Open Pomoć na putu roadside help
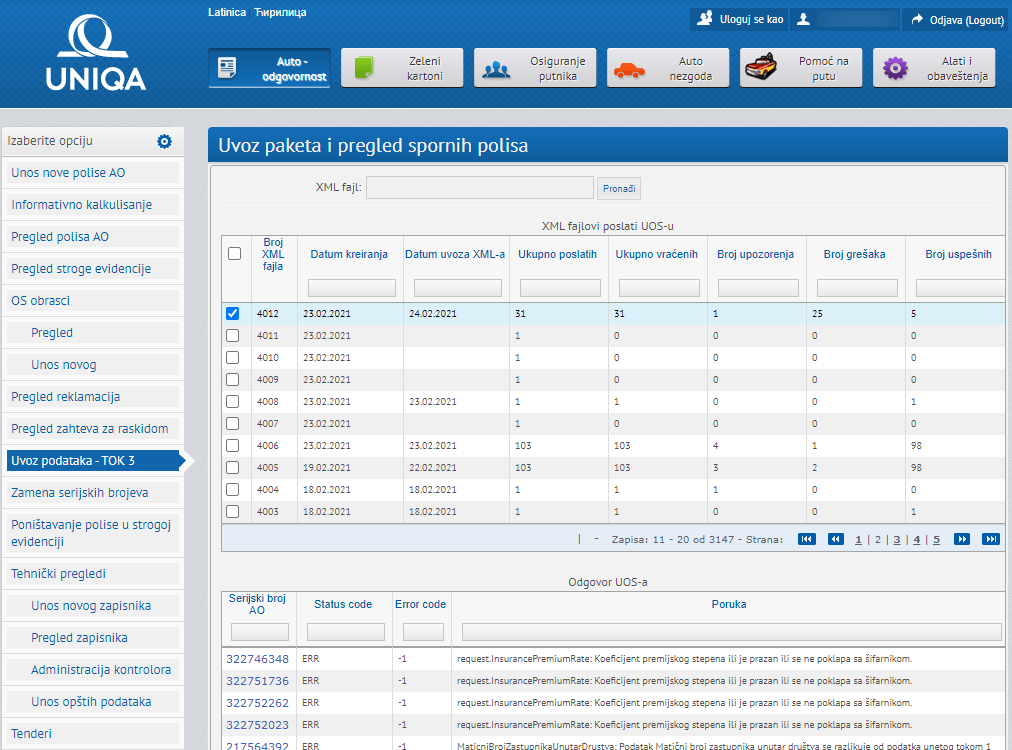 click(801, 68)
